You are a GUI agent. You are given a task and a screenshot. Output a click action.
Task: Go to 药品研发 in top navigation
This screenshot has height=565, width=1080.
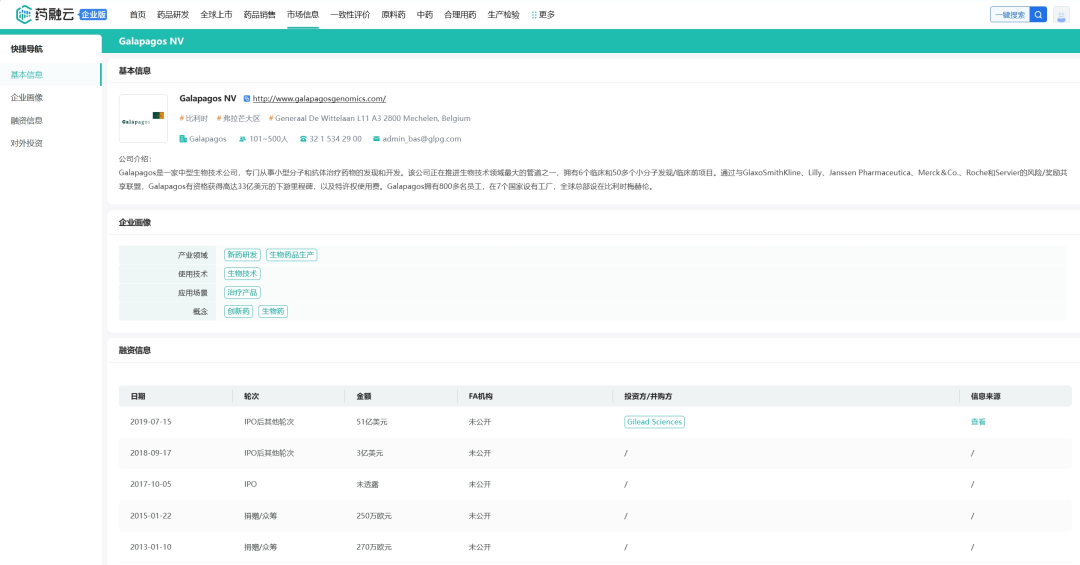tap(173, 15)
